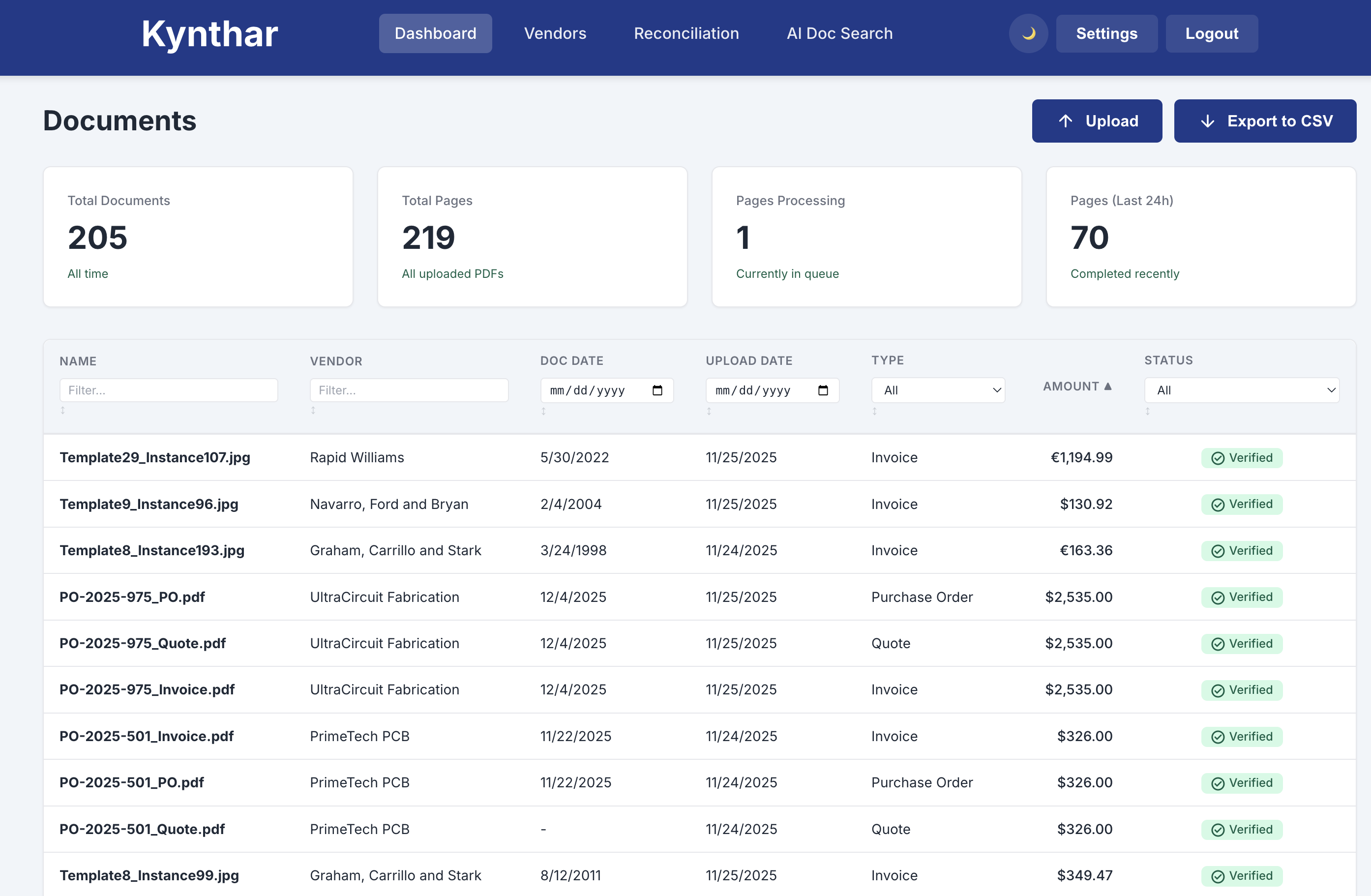Click the Amount column sort triangle
The width and height of the screenshot is (1371, 896).
(x=1108, y=386)
